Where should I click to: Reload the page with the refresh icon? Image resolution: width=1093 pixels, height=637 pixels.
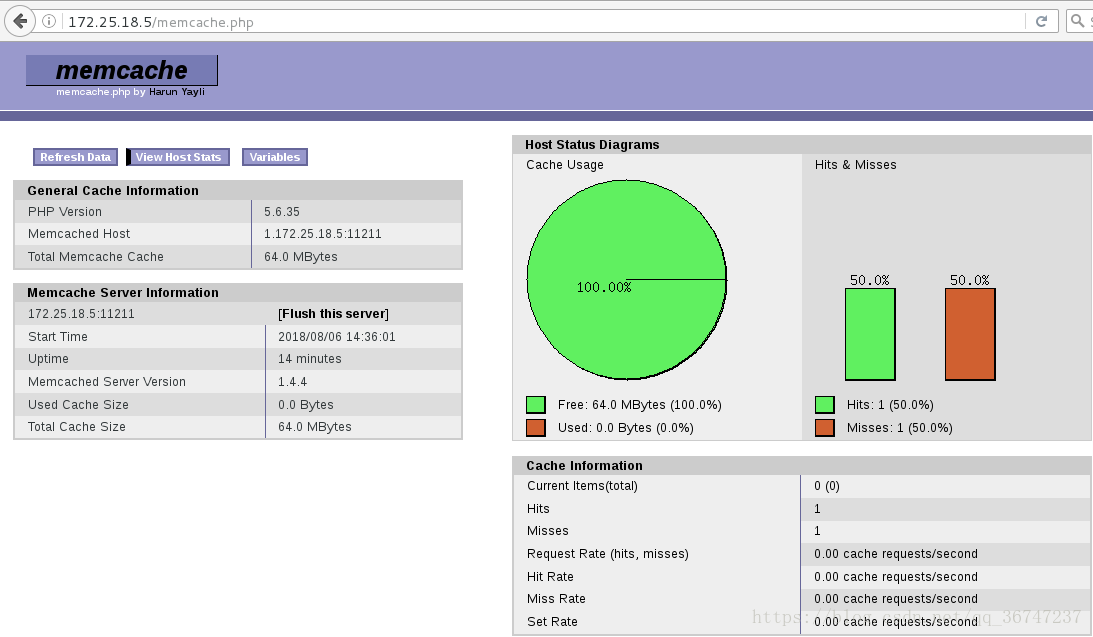pos(1041,21)
